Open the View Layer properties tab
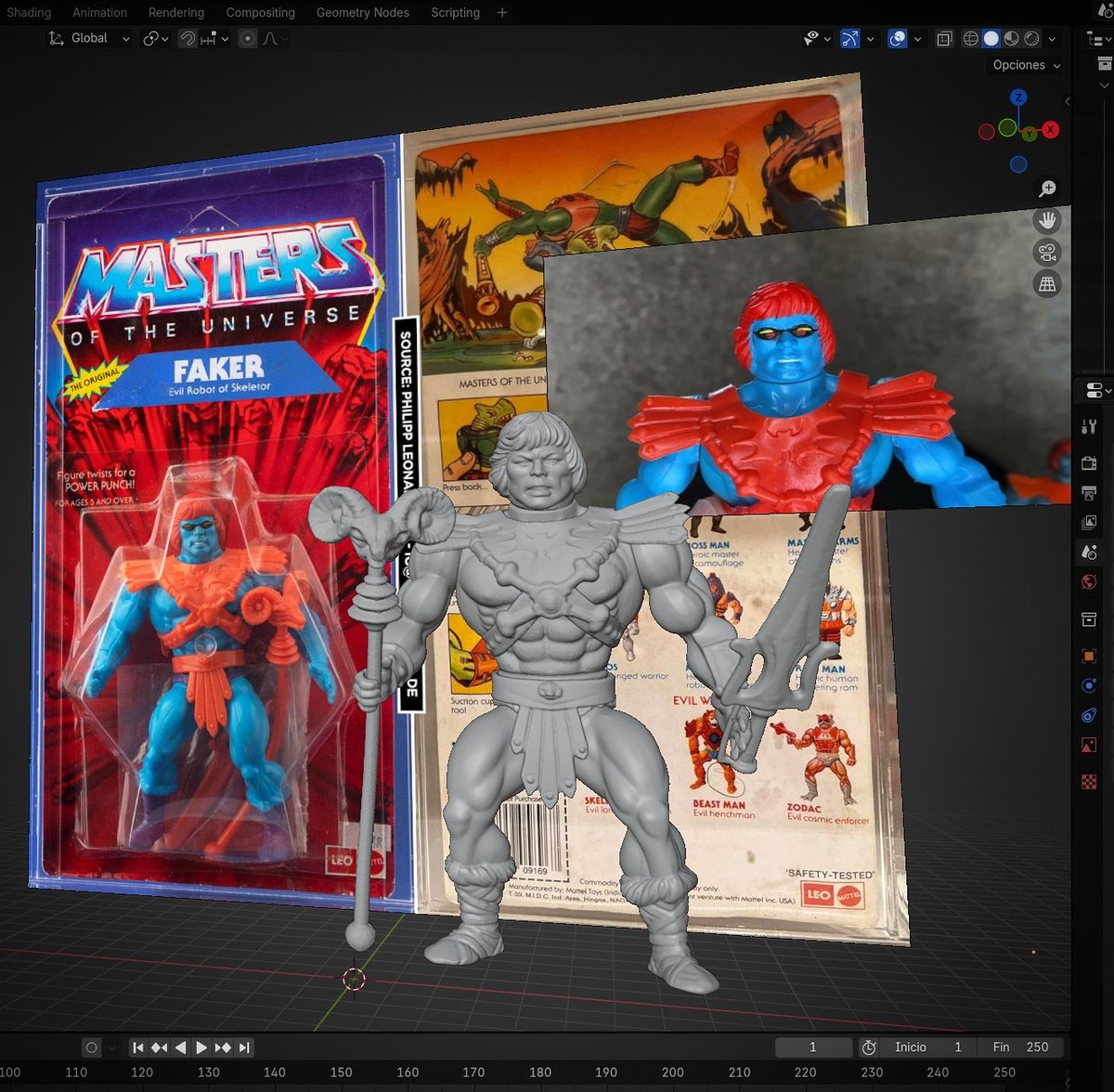1114x1092 pixels. point(1090,522)
